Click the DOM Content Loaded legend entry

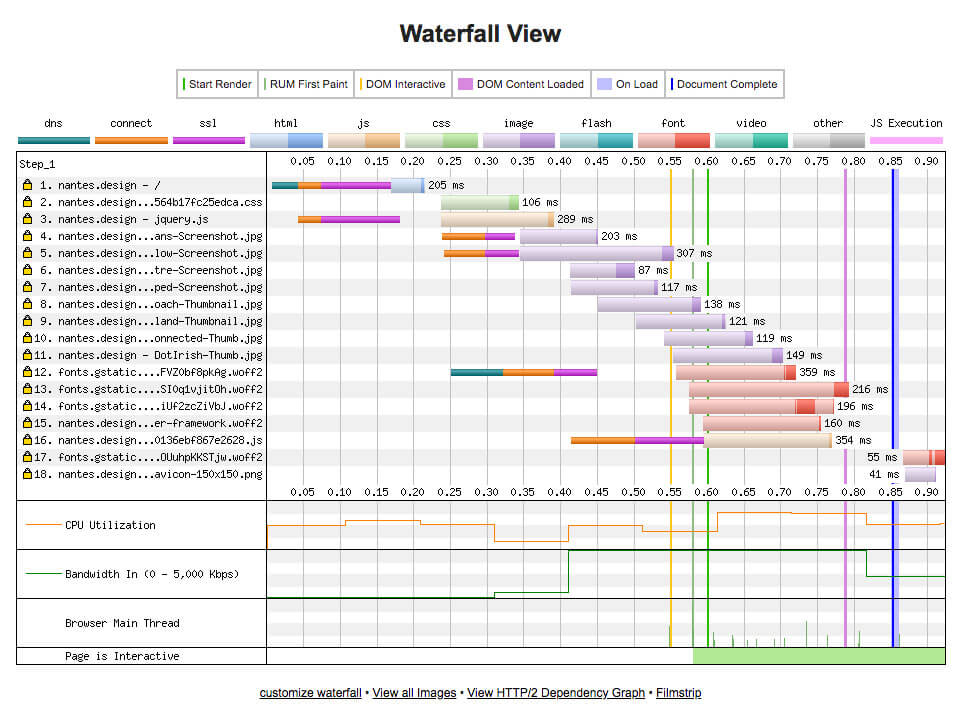click(522, 84)
